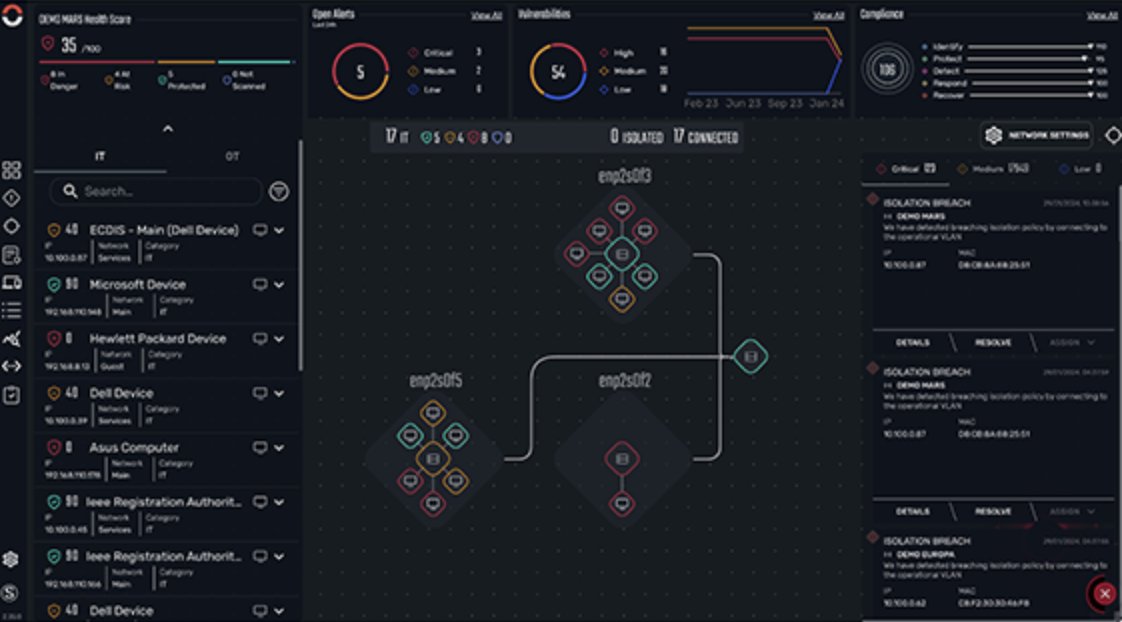Viewport: 1122px width, 622px height.
Task: Open View All for Compliance
Action: 1101,15
